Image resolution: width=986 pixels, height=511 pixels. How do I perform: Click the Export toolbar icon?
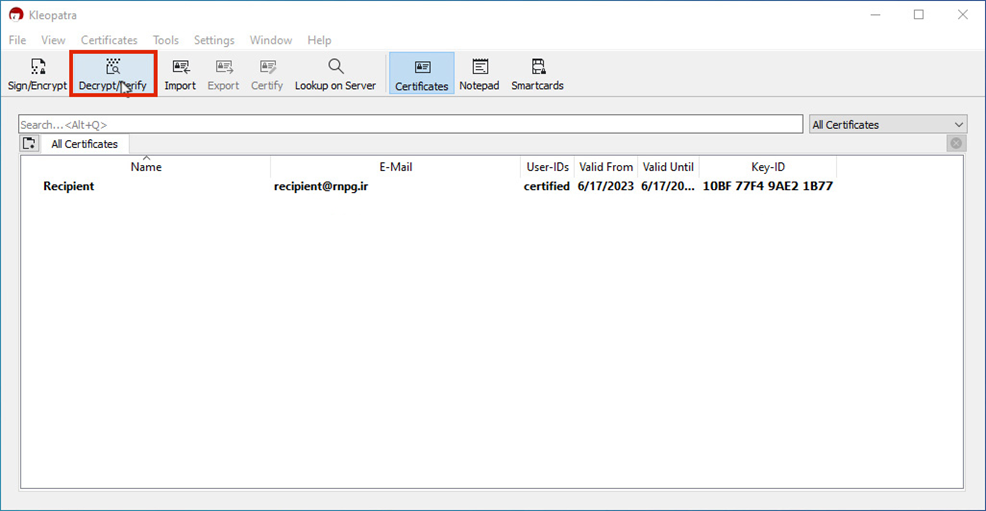point(223,74)
